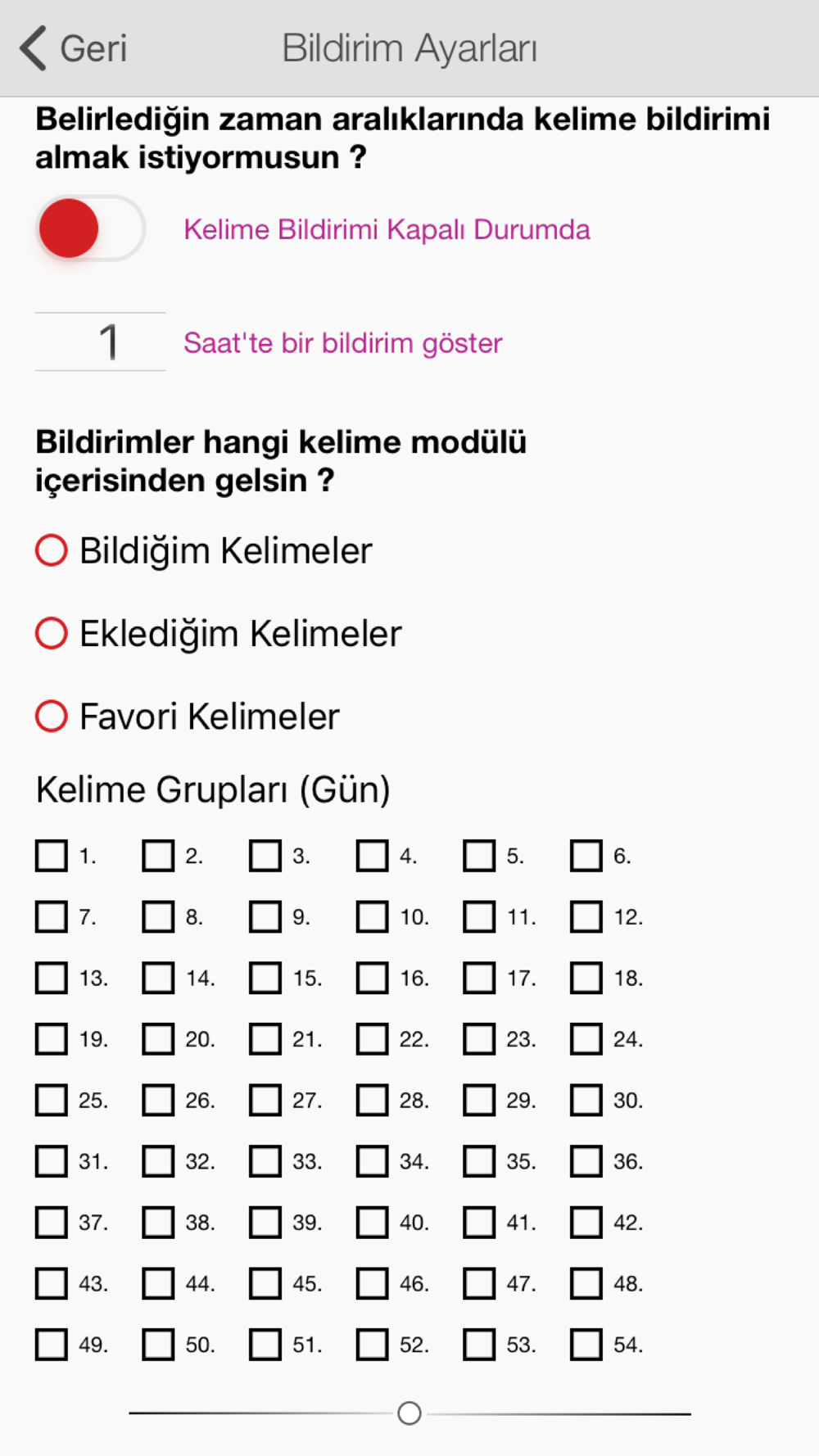The image size is (819, 1456).
Task: Check the day 49 checkbox
Action: (x=51, y=1345)
